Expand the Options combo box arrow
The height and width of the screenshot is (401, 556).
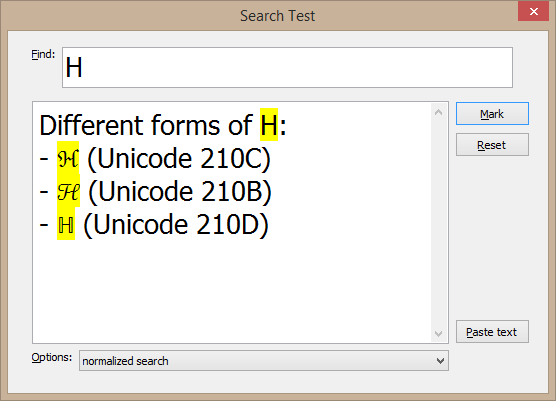(440, 361)
